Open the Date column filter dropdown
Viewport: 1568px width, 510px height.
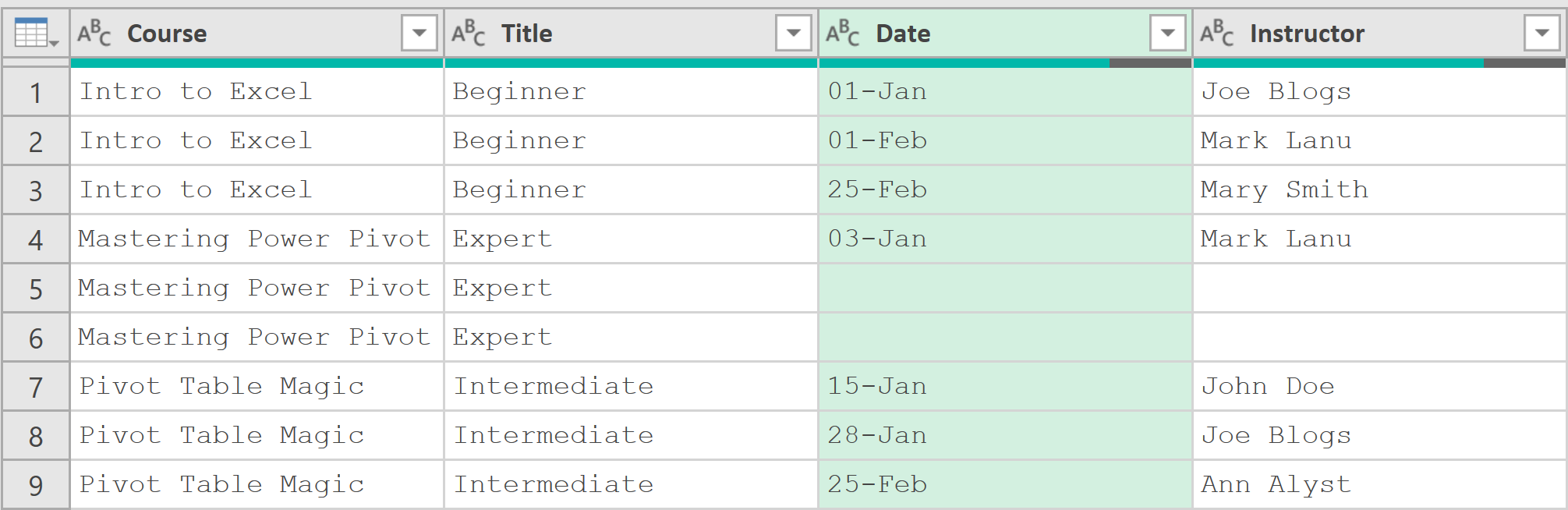point(1168,33)
